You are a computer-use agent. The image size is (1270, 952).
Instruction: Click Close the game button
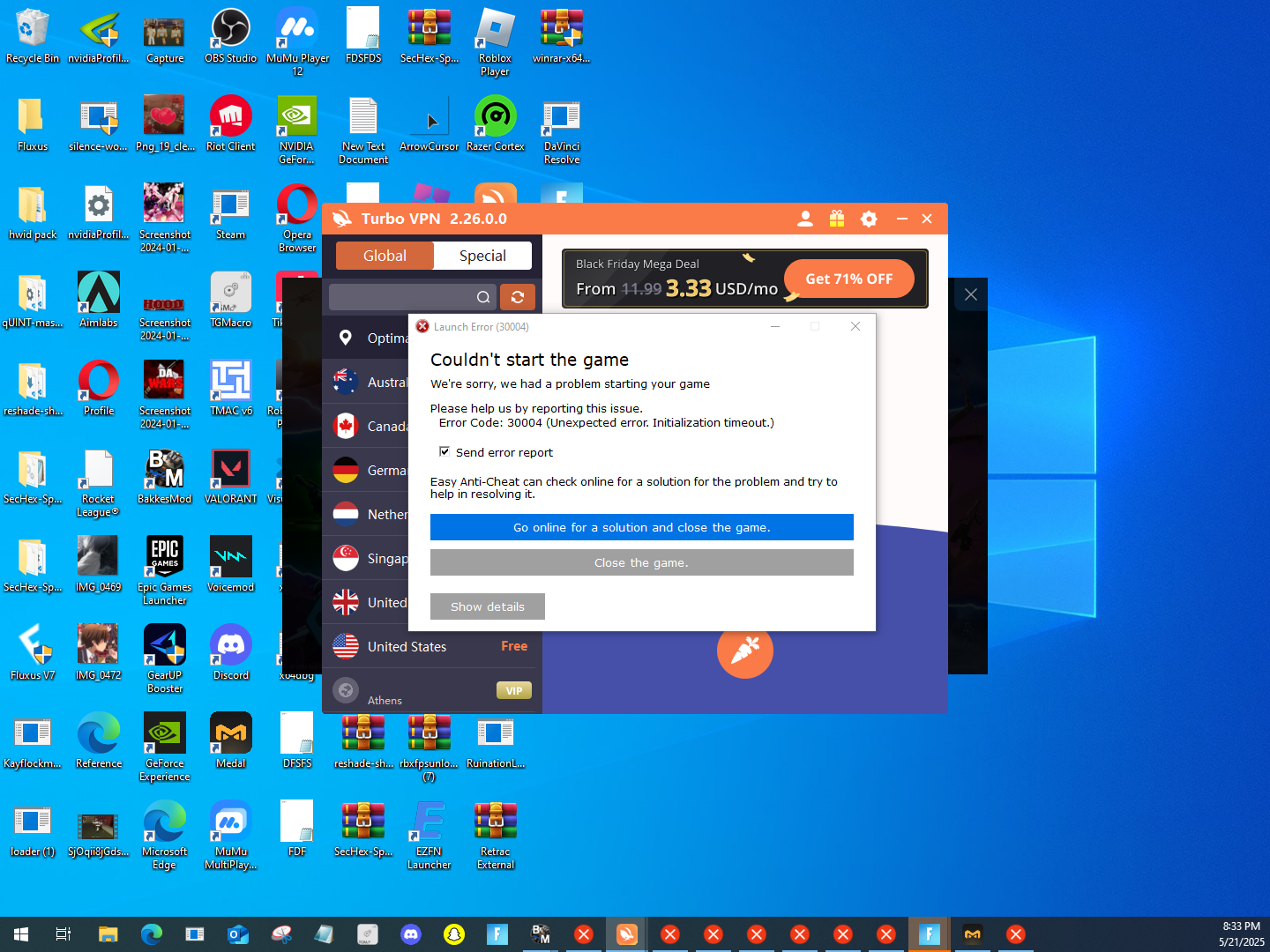(642, 562)
